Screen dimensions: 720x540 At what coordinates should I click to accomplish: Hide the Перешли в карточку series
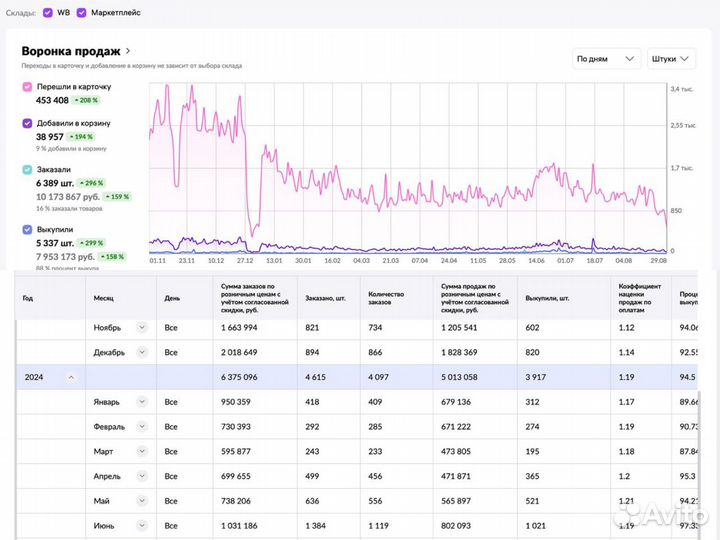click(27, 87)
